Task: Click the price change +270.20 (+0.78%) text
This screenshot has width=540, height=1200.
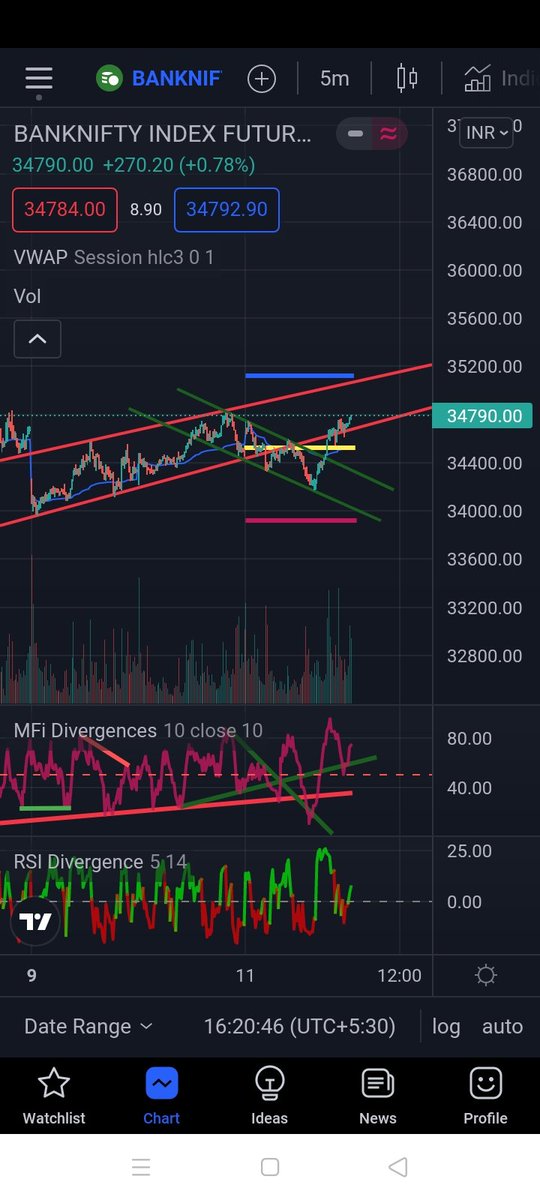Action: (x=178, y=164)
